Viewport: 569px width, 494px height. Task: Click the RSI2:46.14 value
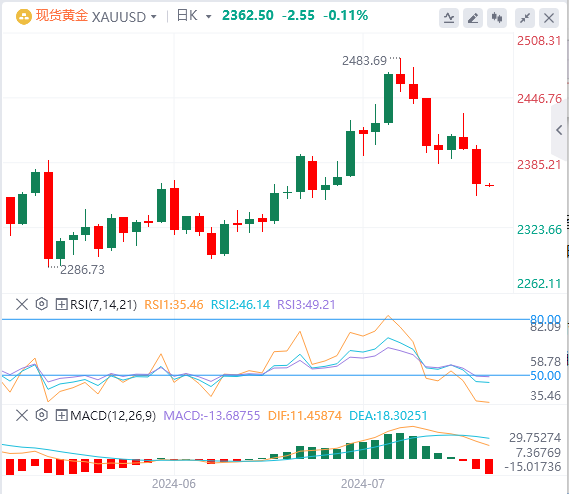241,305
